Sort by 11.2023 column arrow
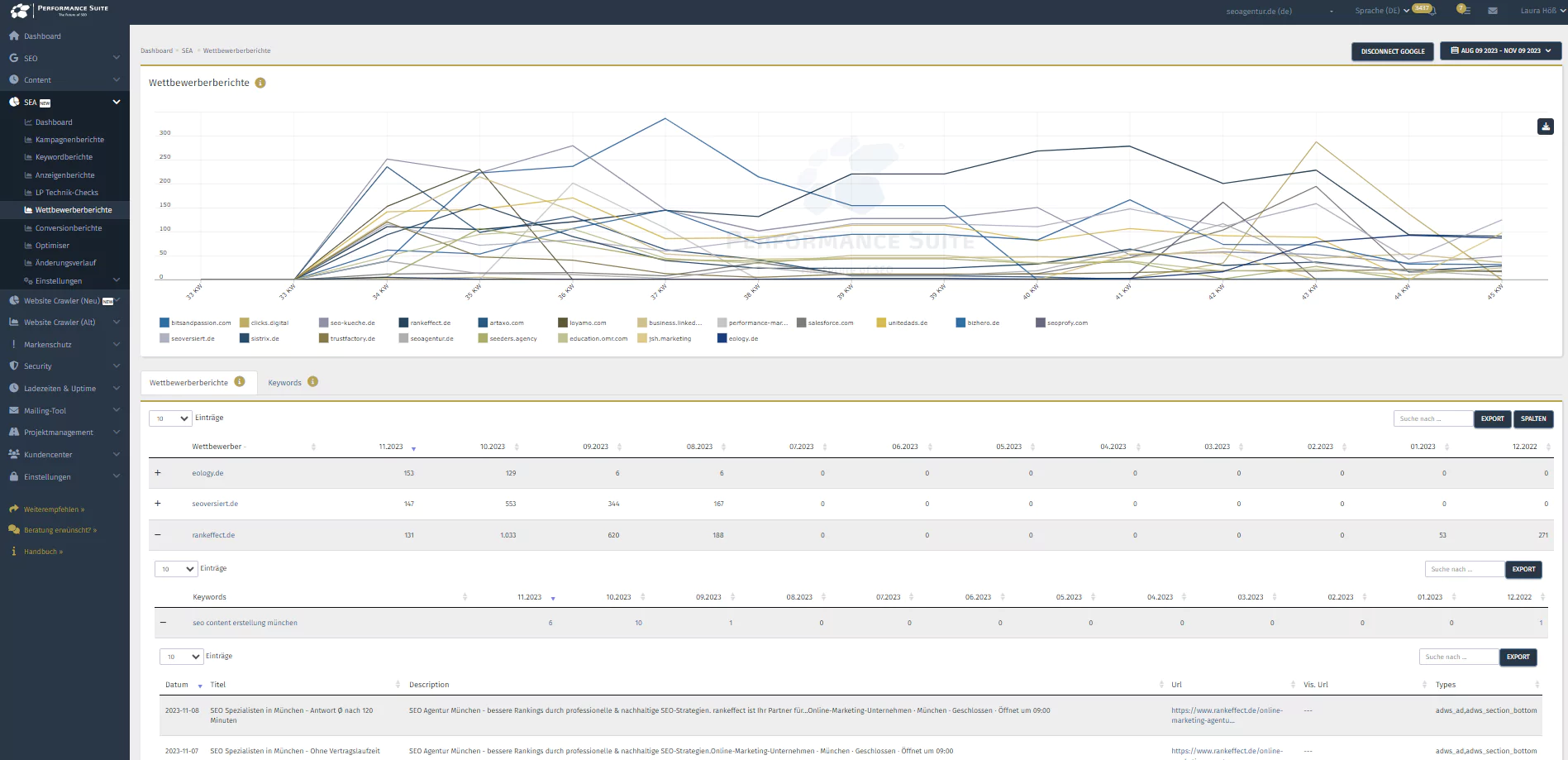 tap(413, 448)
